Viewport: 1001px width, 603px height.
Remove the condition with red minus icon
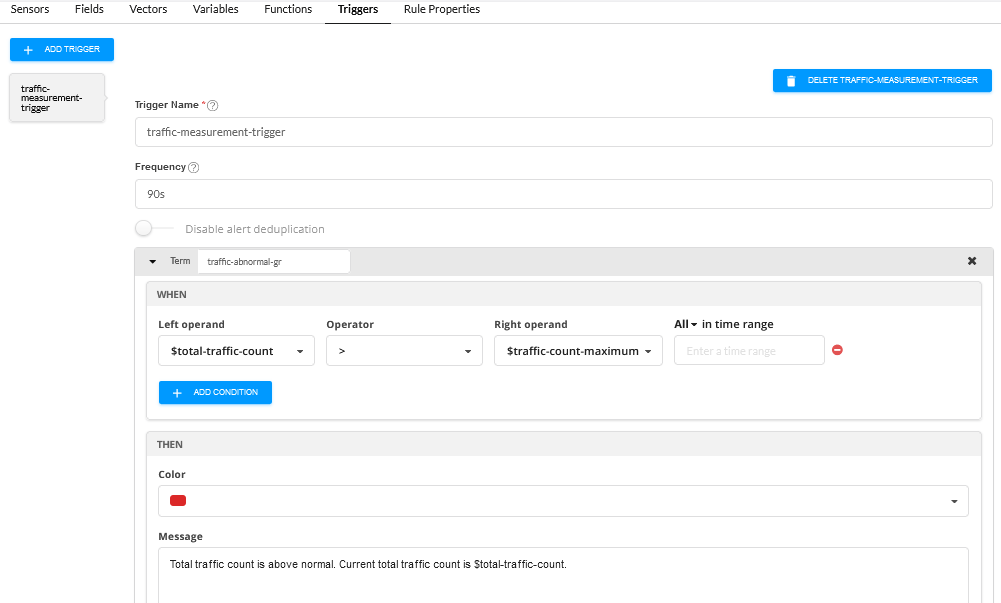click(838, 350)
